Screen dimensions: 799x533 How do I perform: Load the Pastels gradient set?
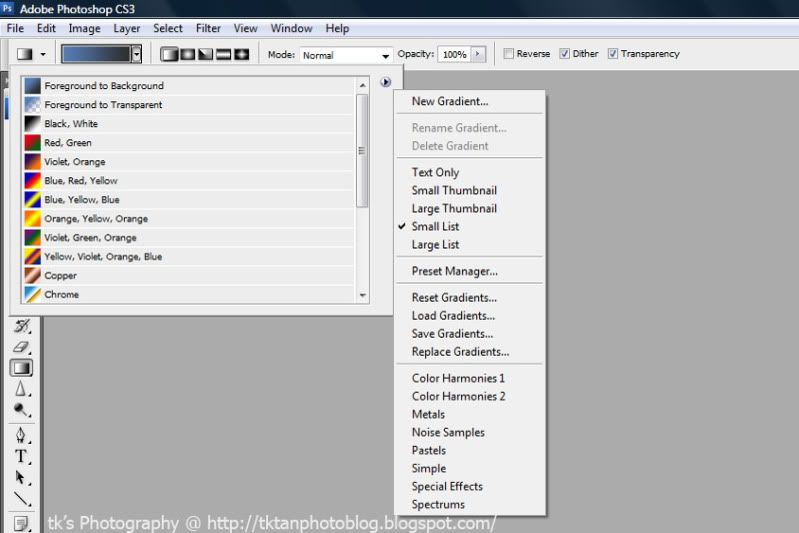pyautogui.click(x=470, y=451)
